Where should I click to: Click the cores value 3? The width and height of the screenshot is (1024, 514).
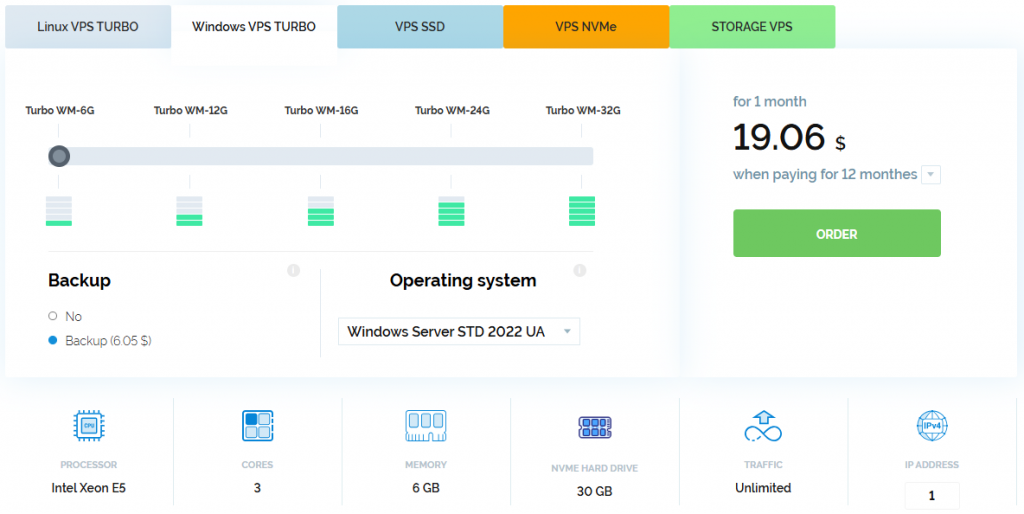pyautogui.click(x=257, y=488)
